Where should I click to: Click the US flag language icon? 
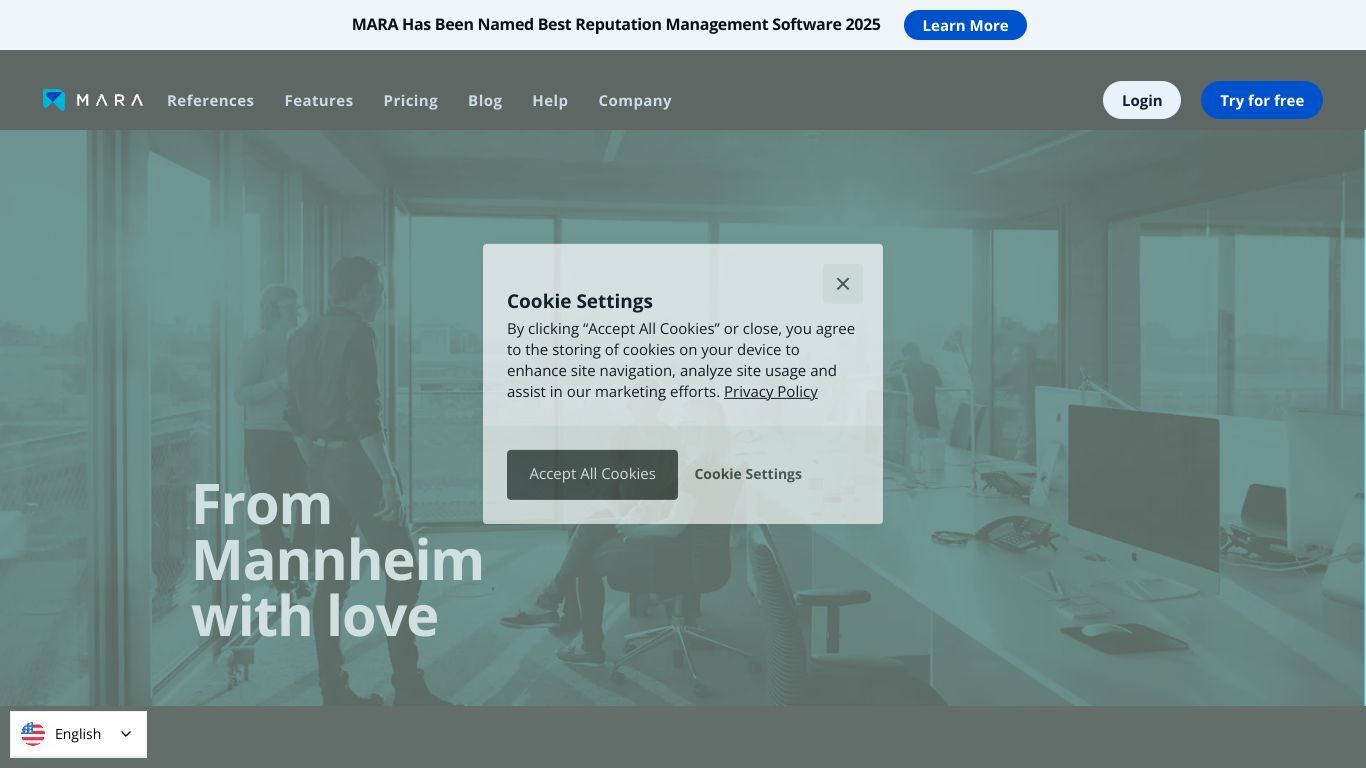coord(33,734)
